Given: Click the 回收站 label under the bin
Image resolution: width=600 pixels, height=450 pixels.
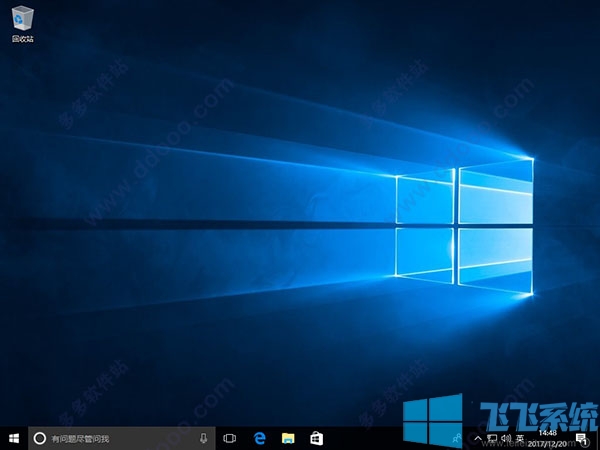Looking at the screenshot, I should tap(20, 39).
